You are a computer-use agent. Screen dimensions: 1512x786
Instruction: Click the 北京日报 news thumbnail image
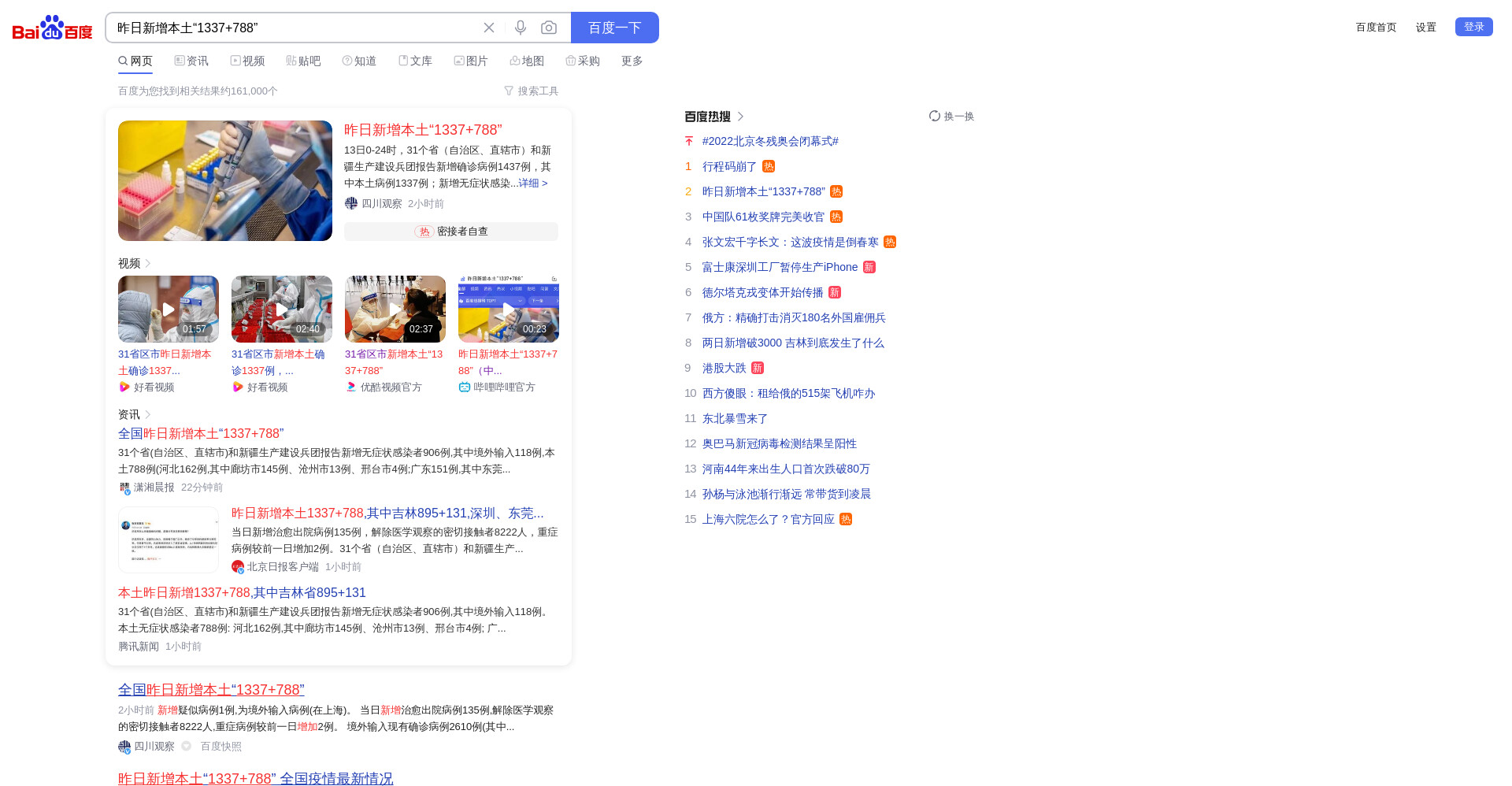click(x=169, y=539)
